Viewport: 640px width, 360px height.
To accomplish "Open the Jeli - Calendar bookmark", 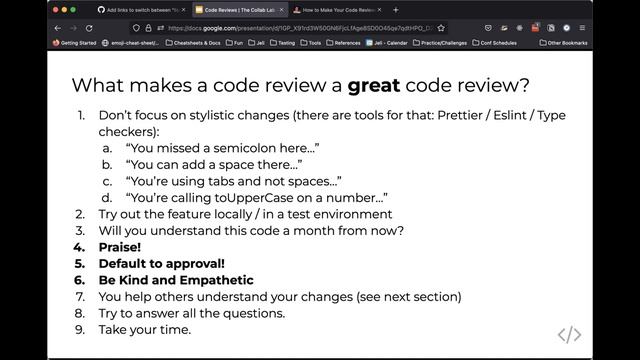I will pyautogui.click(x=387, y=43).
